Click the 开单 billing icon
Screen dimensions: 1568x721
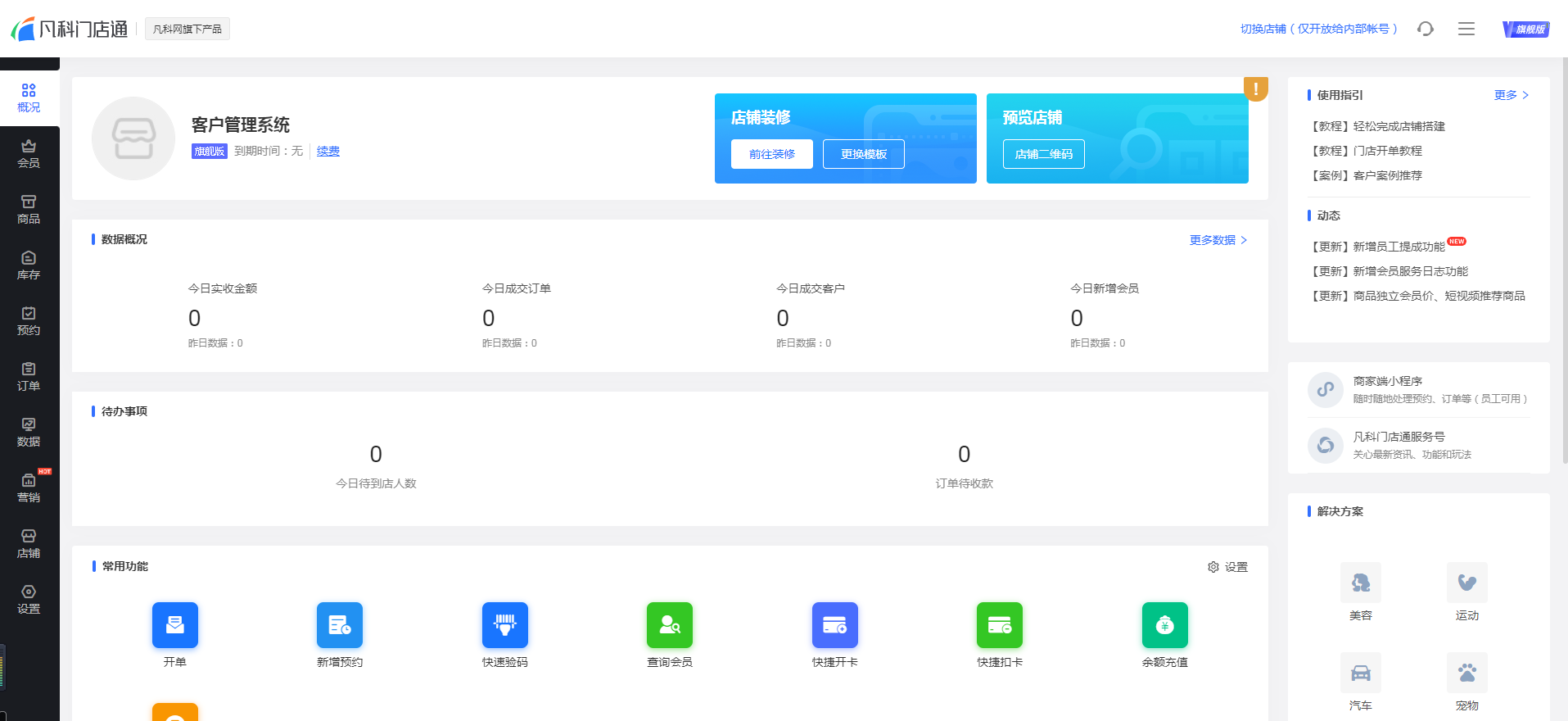pyautogui.click(x=174, y=625)
